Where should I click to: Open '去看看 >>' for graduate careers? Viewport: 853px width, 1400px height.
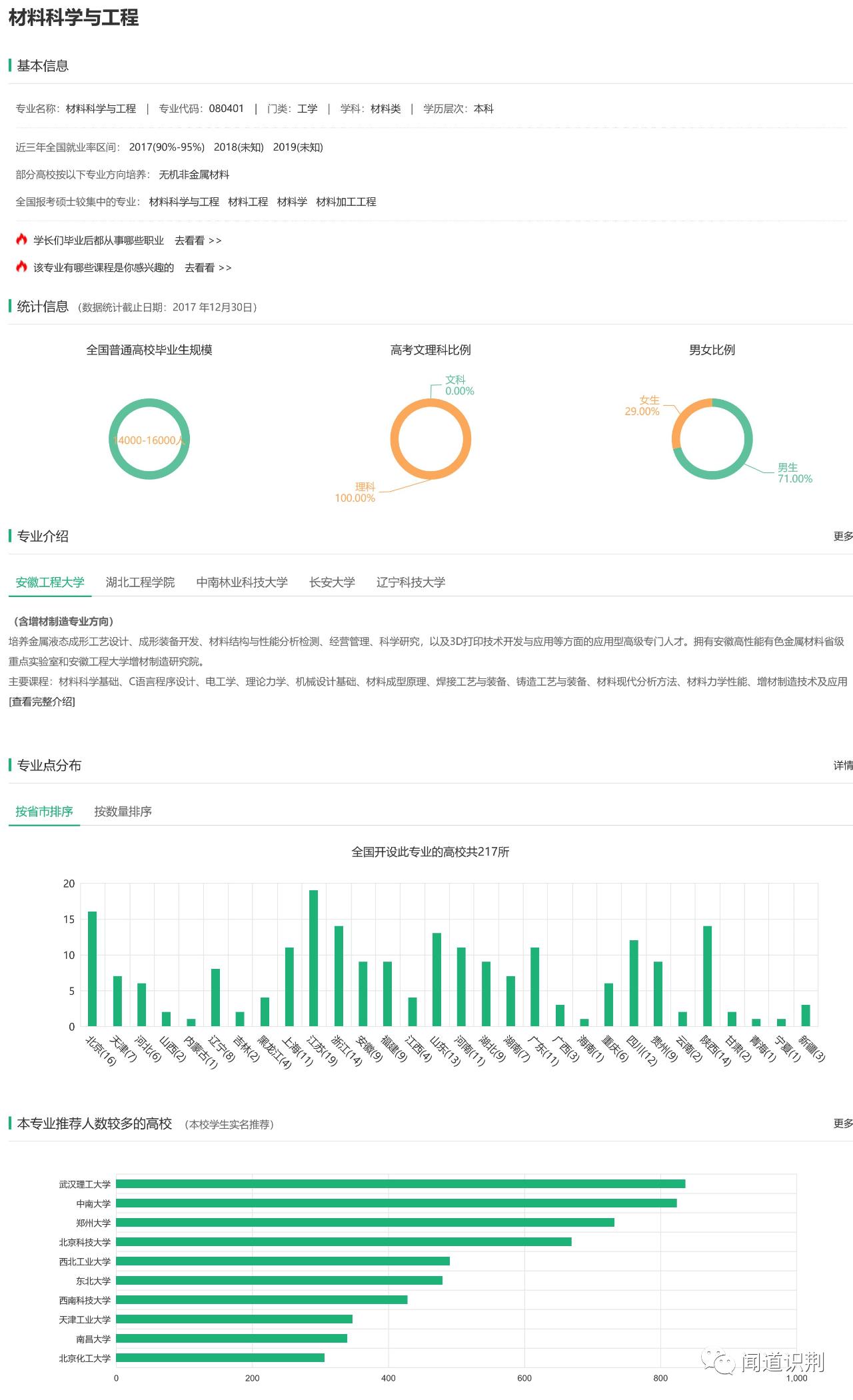(x=198, y=241)
